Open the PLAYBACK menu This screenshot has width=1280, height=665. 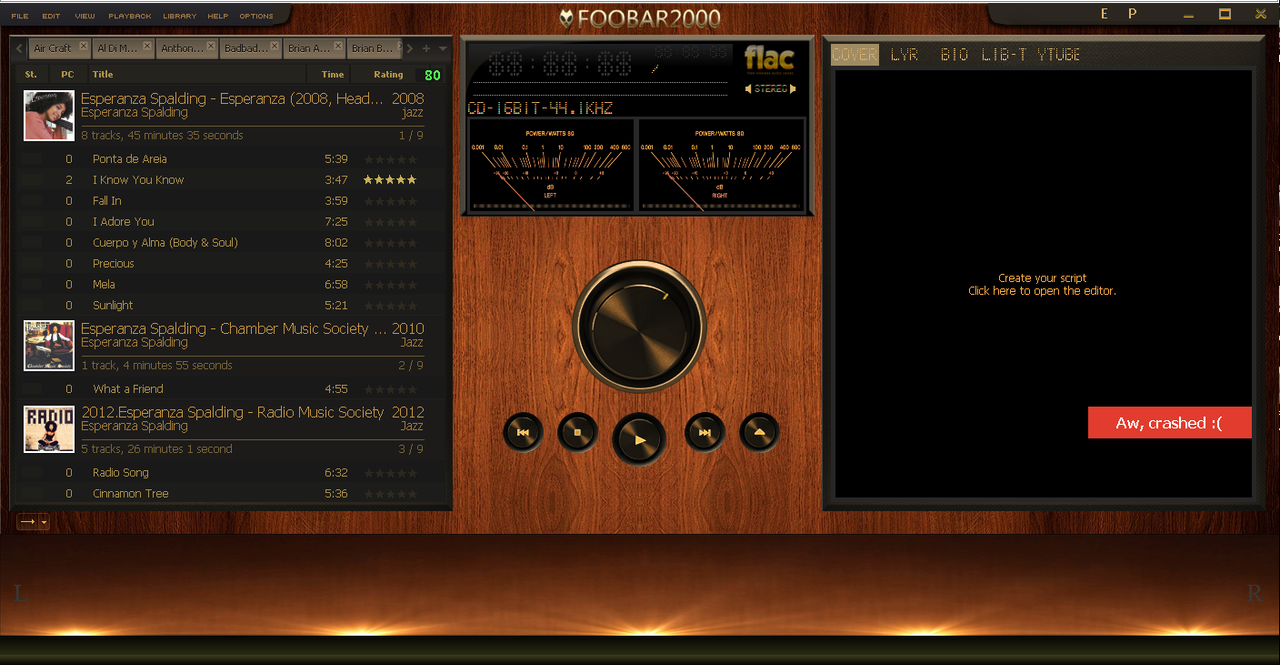pyautogui.click(x=130, y=16)
